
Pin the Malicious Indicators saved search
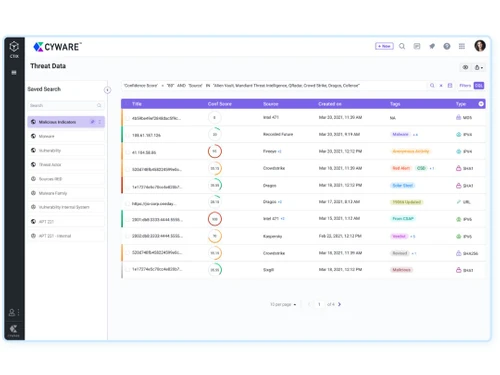pos(92,122)
